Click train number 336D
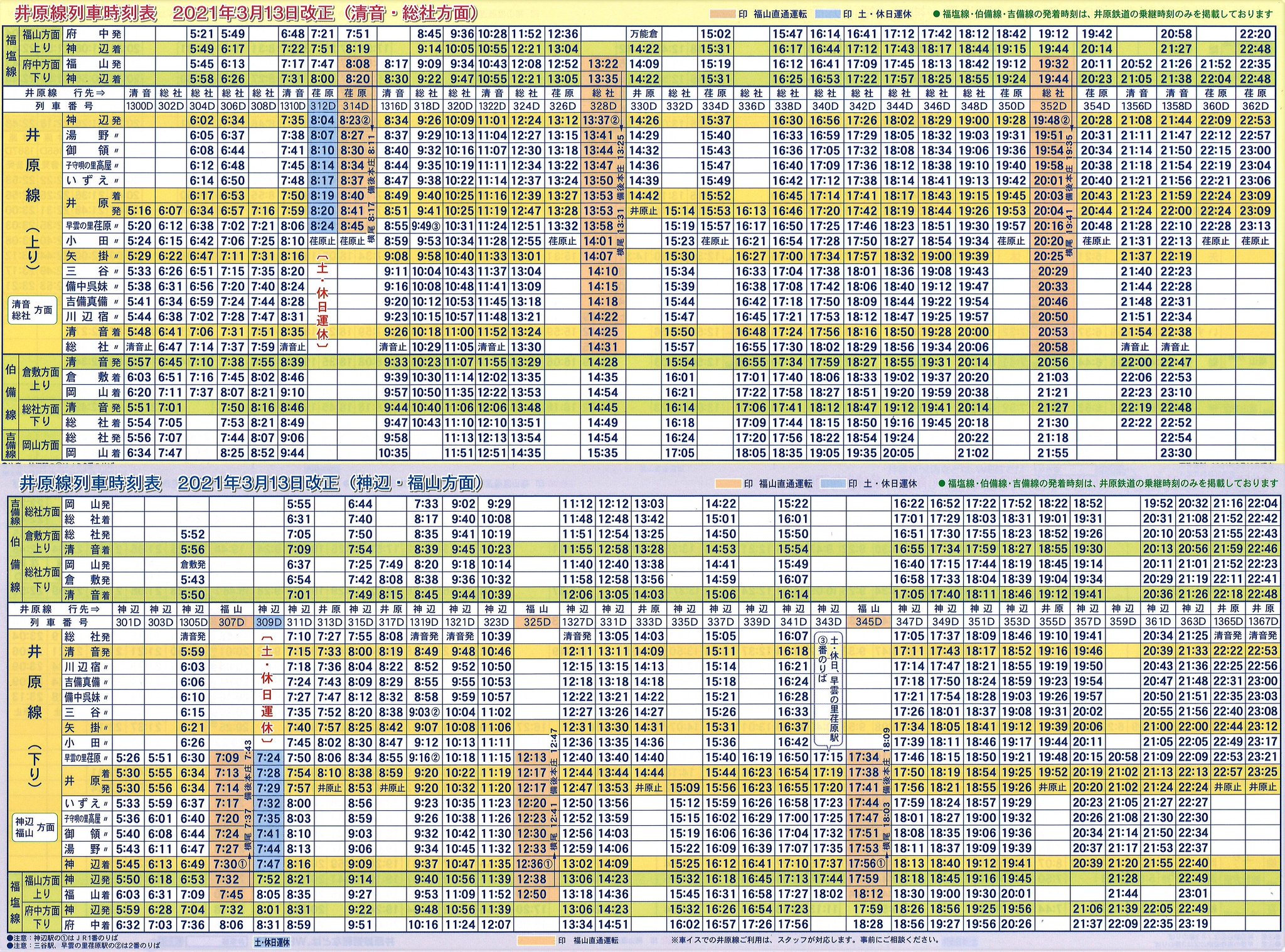The width and height of the screenshot is (1285, 952). point(750,107)
